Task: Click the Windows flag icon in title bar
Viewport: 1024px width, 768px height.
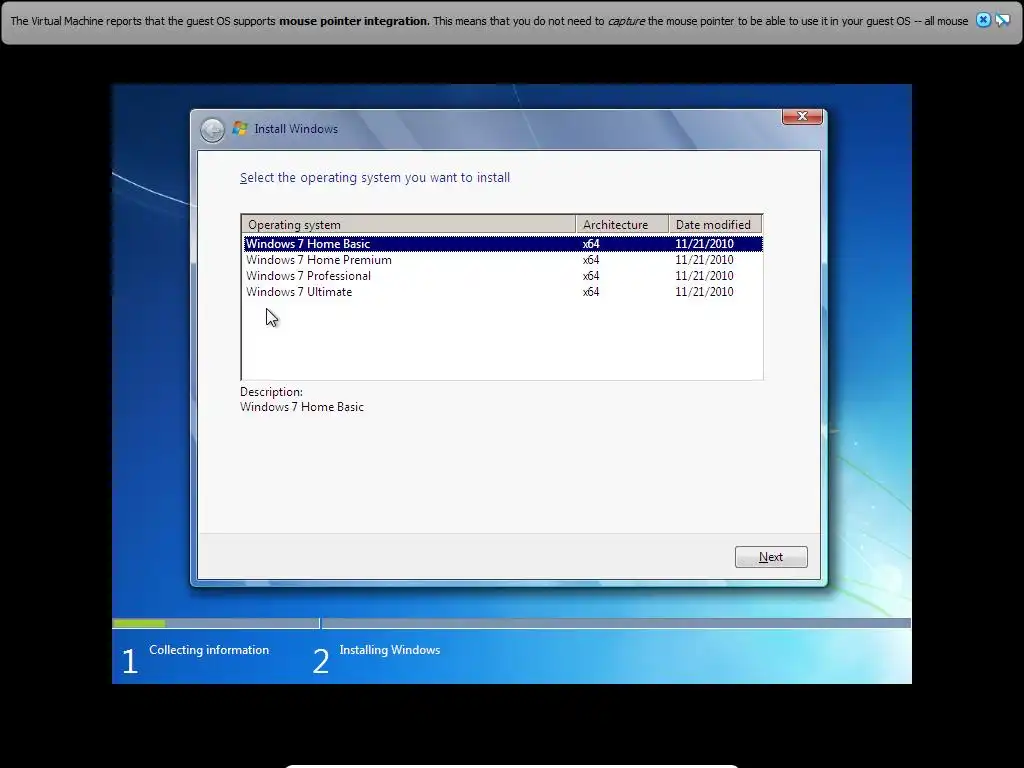Action: 240,129
